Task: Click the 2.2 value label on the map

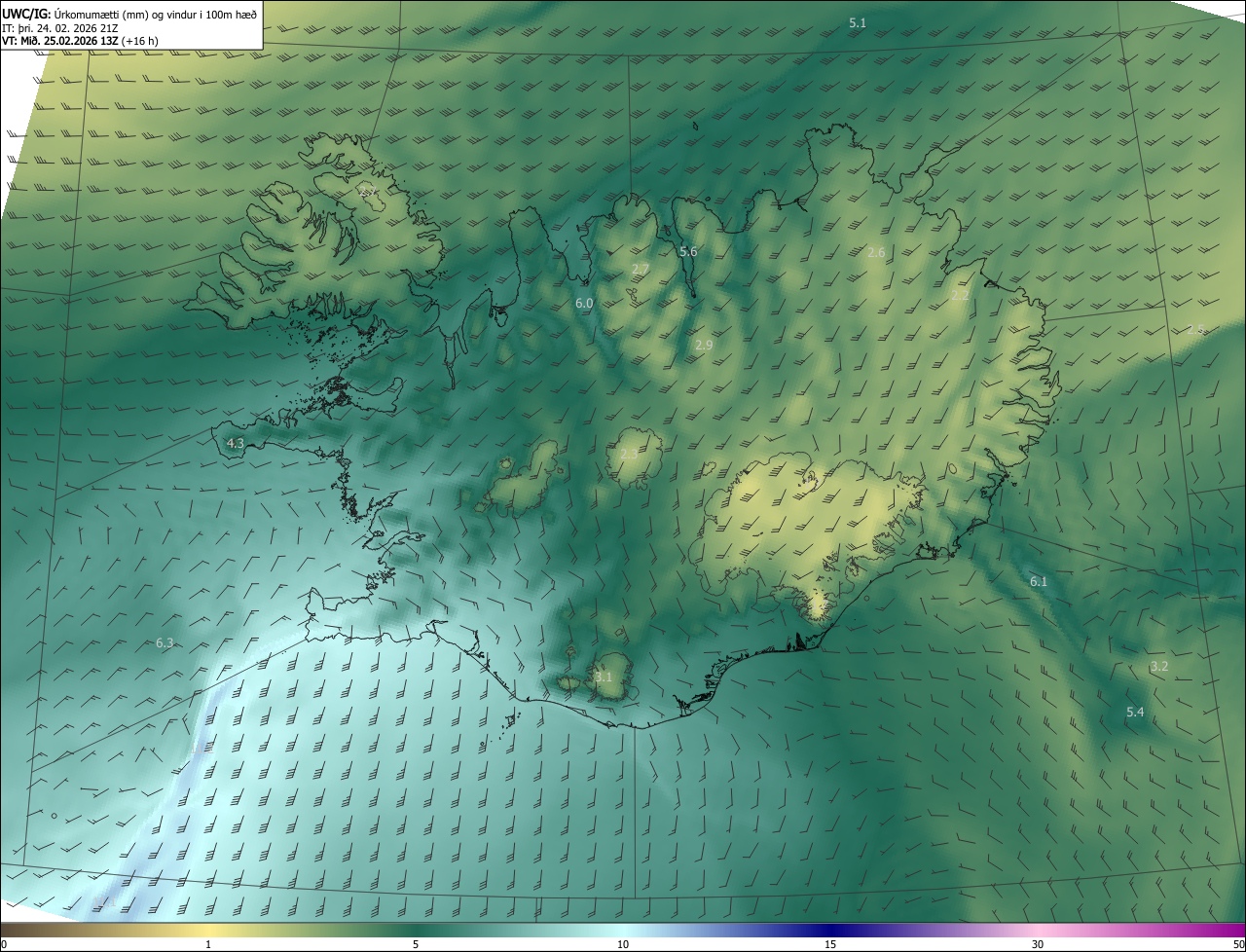Action: (x=960, y=295)
